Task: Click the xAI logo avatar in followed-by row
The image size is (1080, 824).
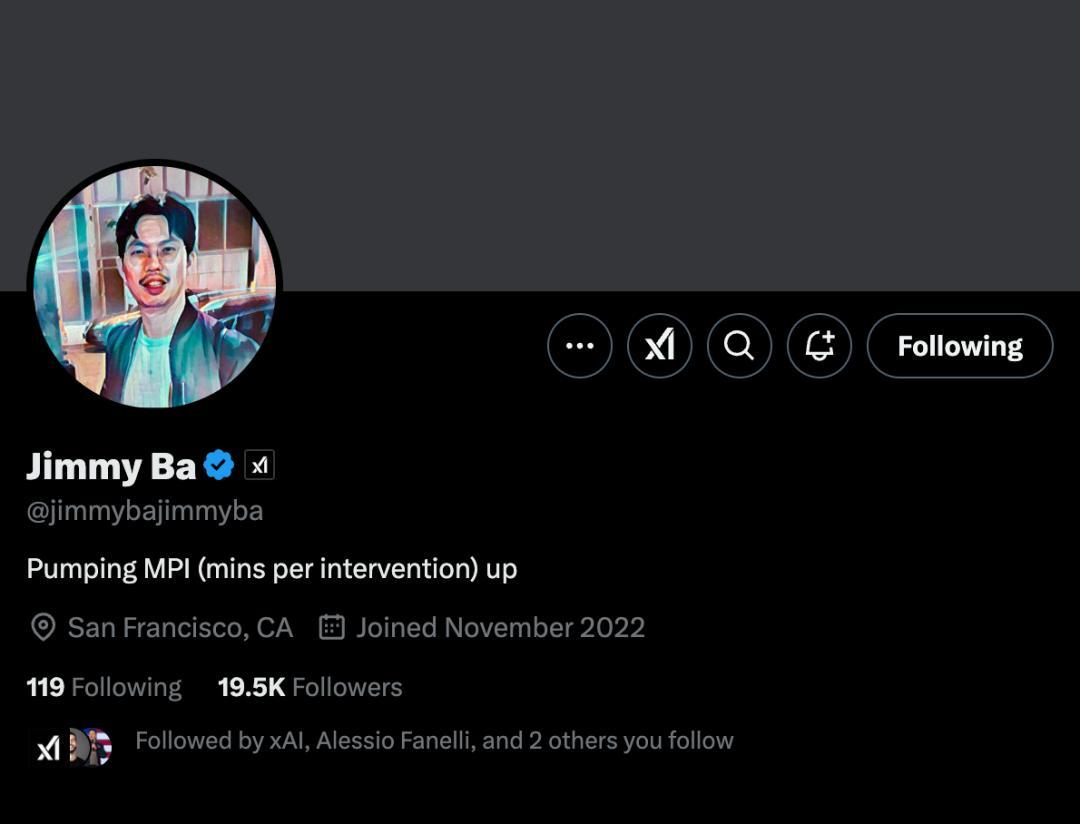Action: click(47, 747)
